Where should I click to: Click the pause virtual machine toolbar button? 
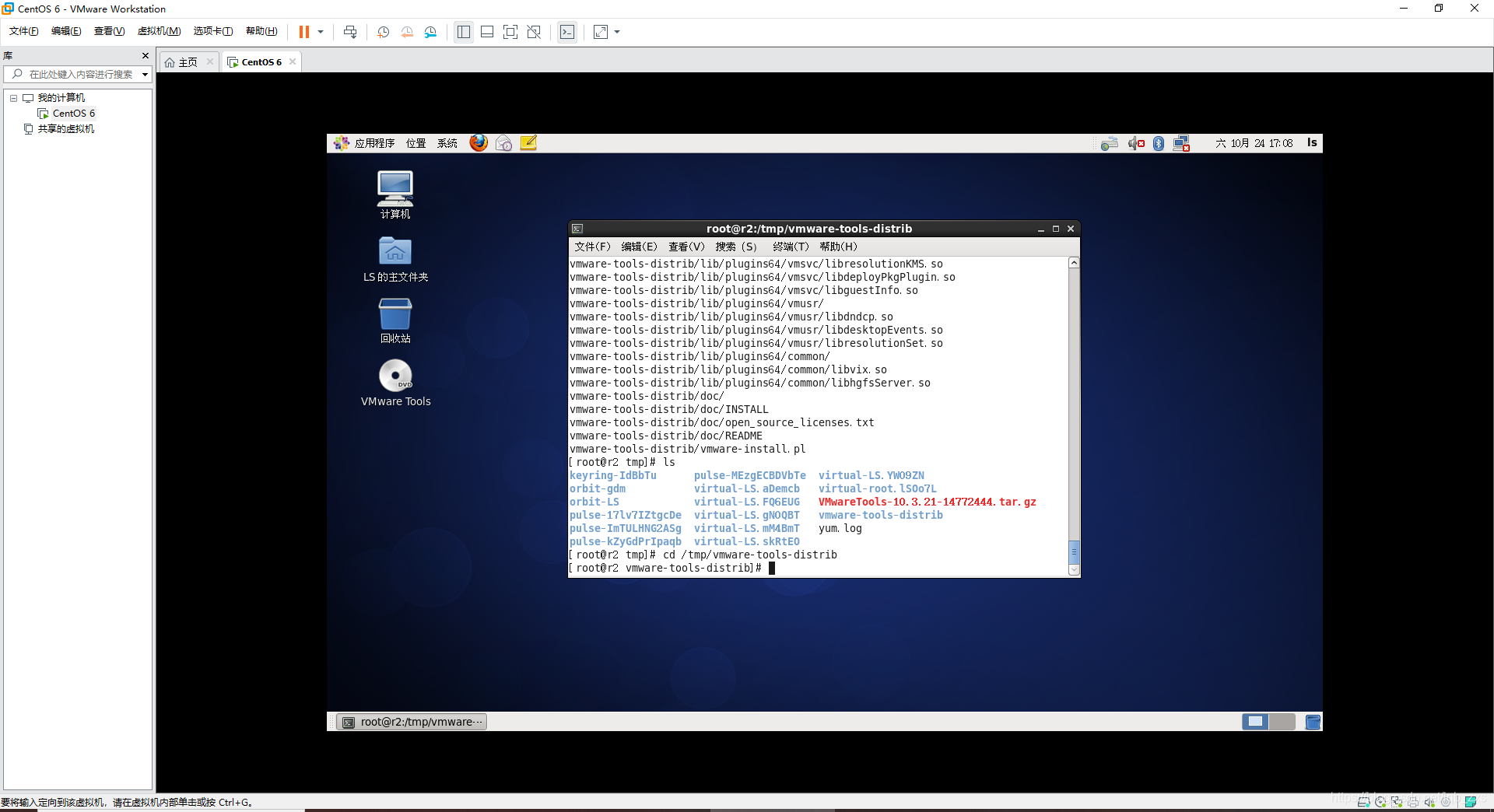click(x=303, y=32)
